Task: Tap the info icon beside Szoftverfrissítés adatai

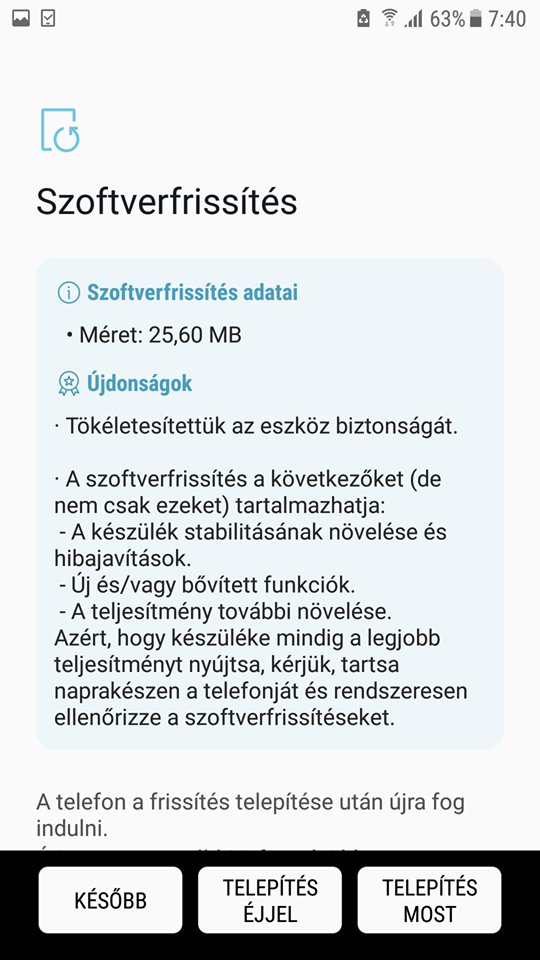Action: click(68, 293)
